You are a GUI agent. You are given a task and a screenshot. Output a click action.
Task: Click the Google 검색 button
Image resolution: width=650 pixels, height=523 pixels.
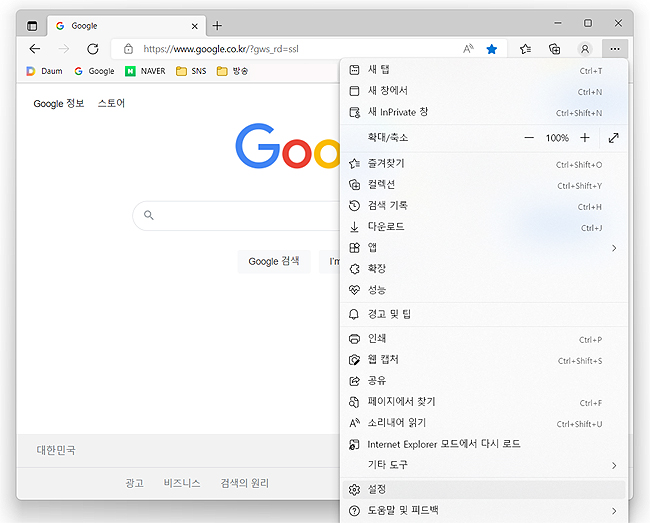(x=274, y=262)
